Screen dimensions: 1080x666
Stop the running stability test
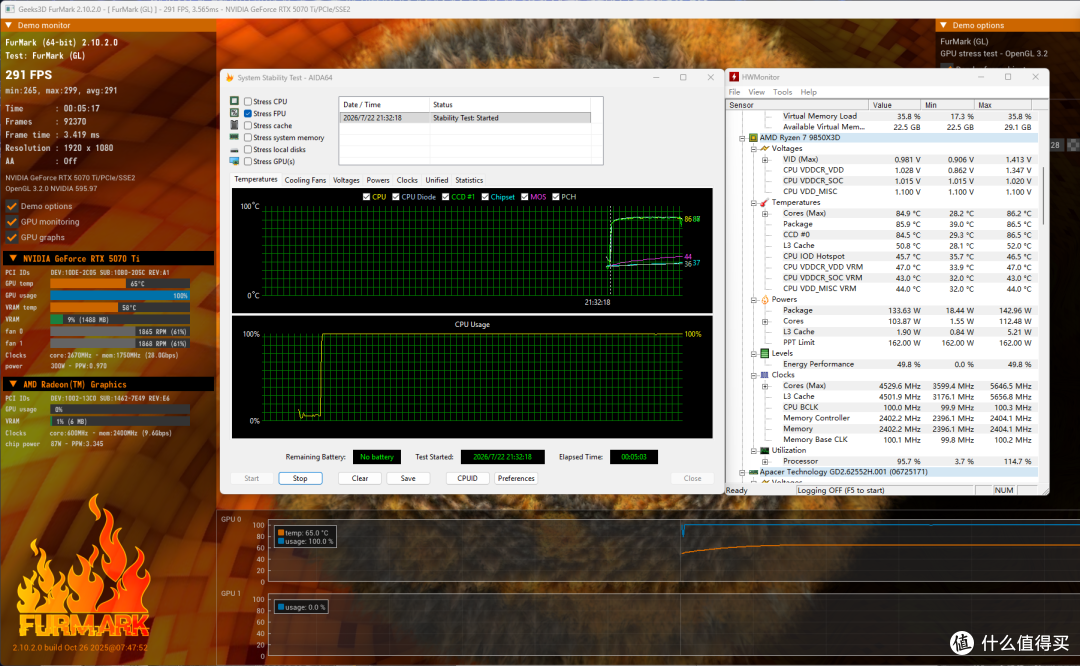pos(300,478)
